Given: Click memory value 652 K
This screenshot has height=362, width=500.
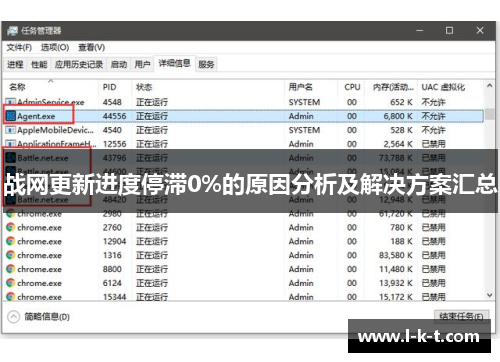Looking at the screenshot, I should [401, 102].
